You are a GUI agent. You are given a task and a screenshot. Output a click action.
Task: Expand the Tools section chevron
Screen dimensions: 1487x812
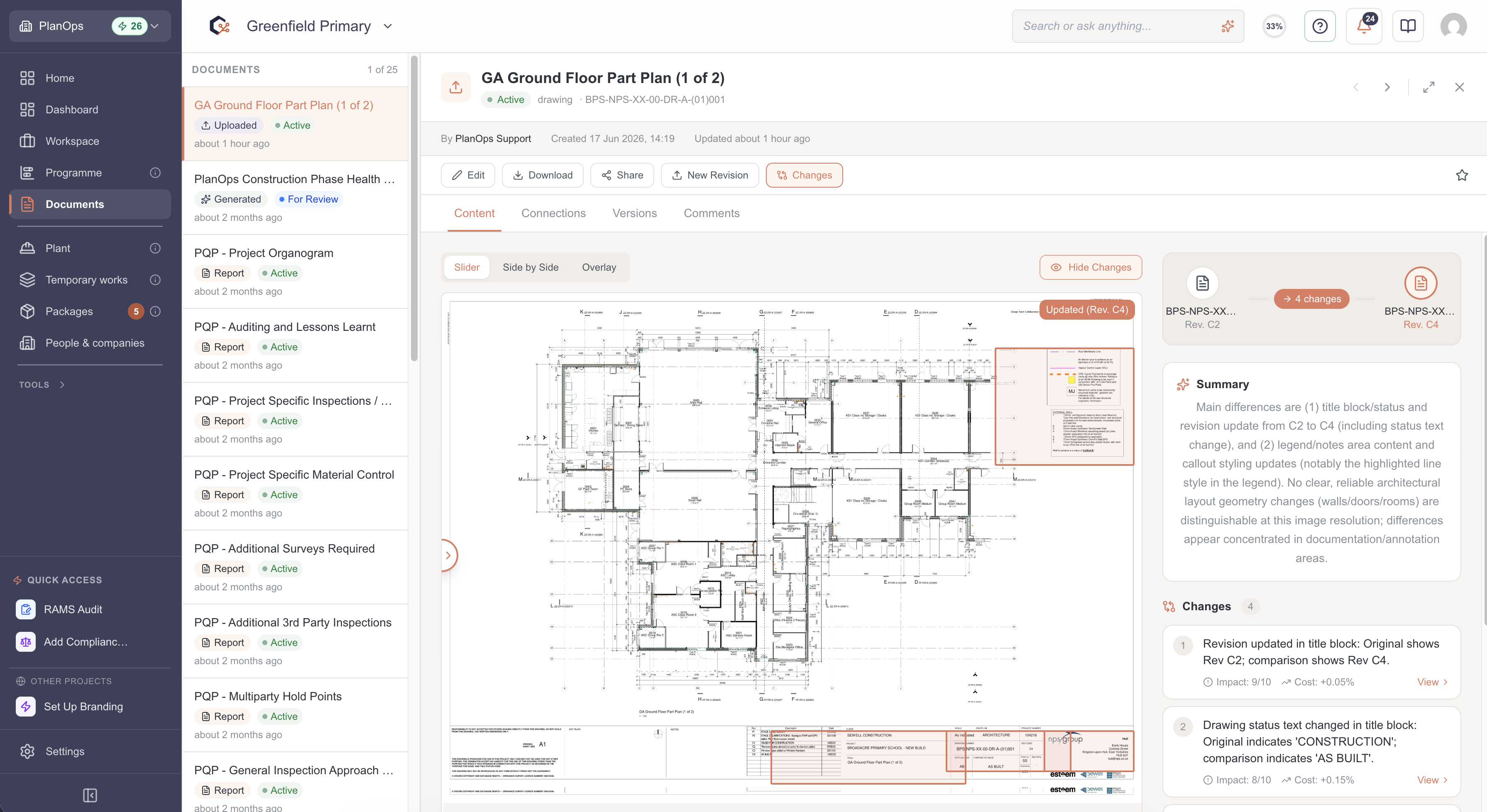point(62,385)
